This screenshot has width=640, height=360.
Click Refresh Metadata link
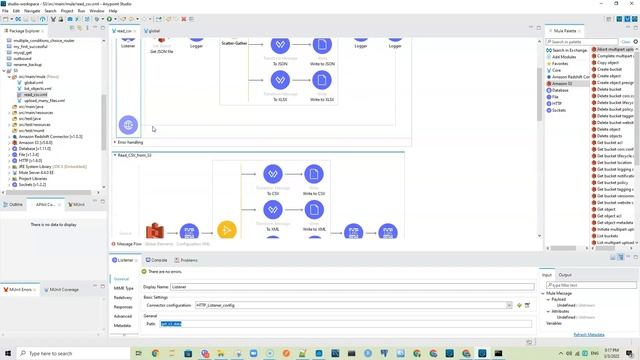coord(589,335)
